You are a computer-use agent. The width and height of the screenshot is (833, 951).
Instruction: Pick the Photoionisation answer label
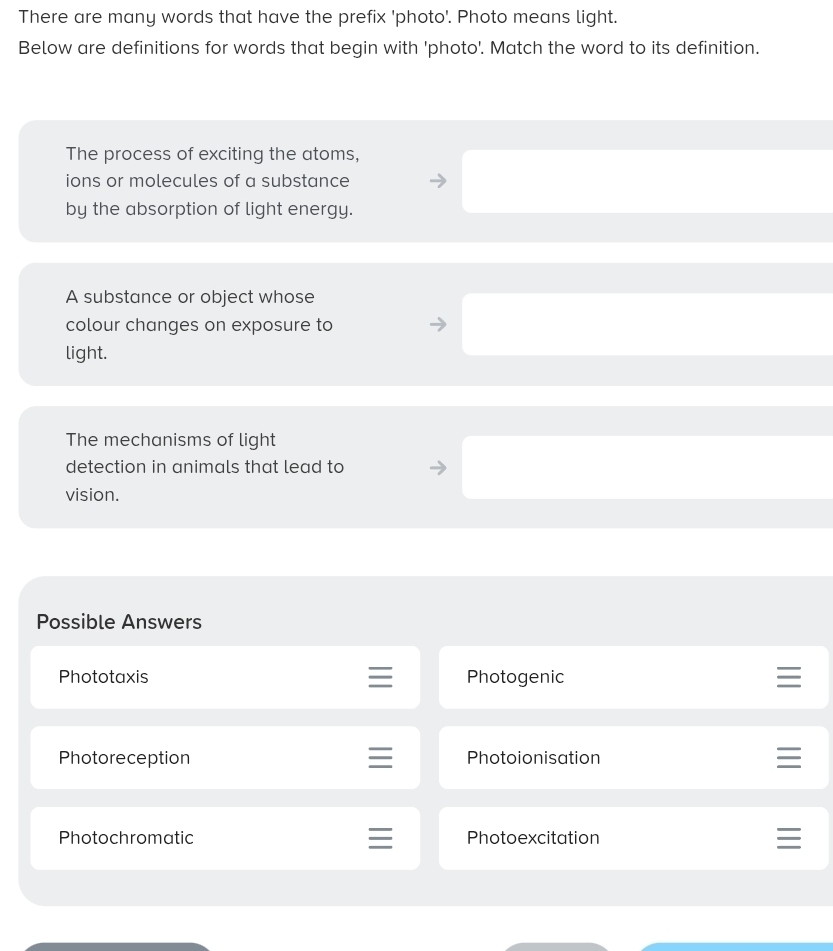coord(533,758)
